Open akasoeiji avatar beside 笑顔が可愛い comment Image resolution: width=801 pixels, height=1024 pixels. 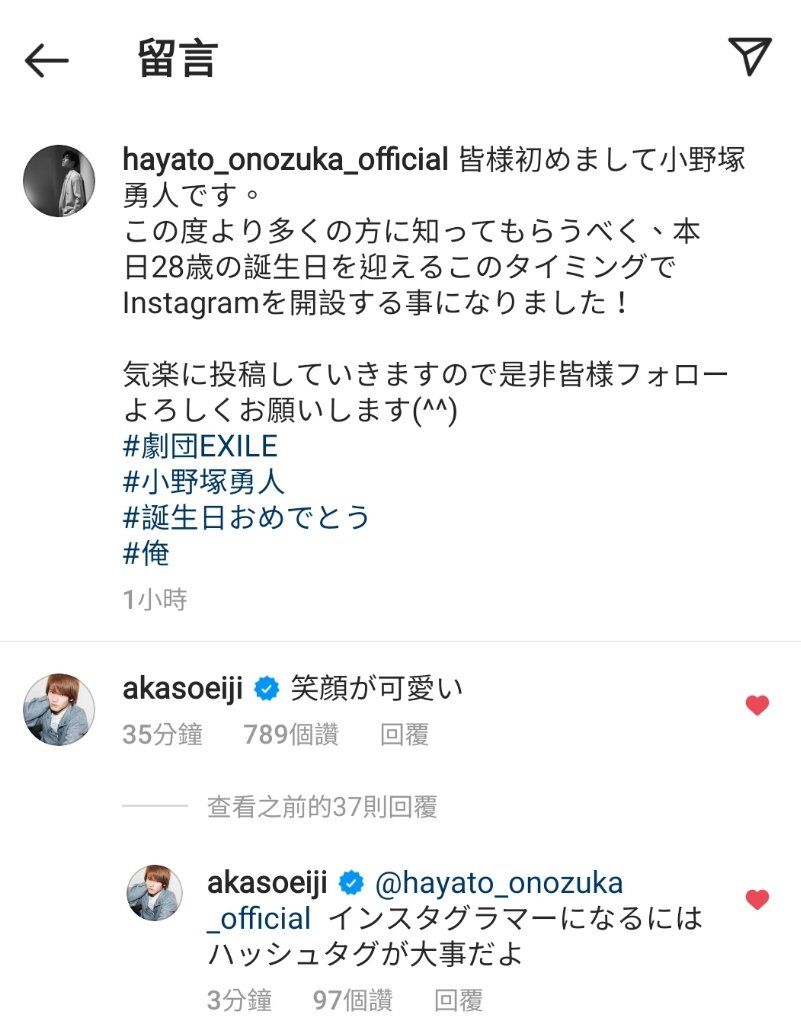tap(59, 709)
